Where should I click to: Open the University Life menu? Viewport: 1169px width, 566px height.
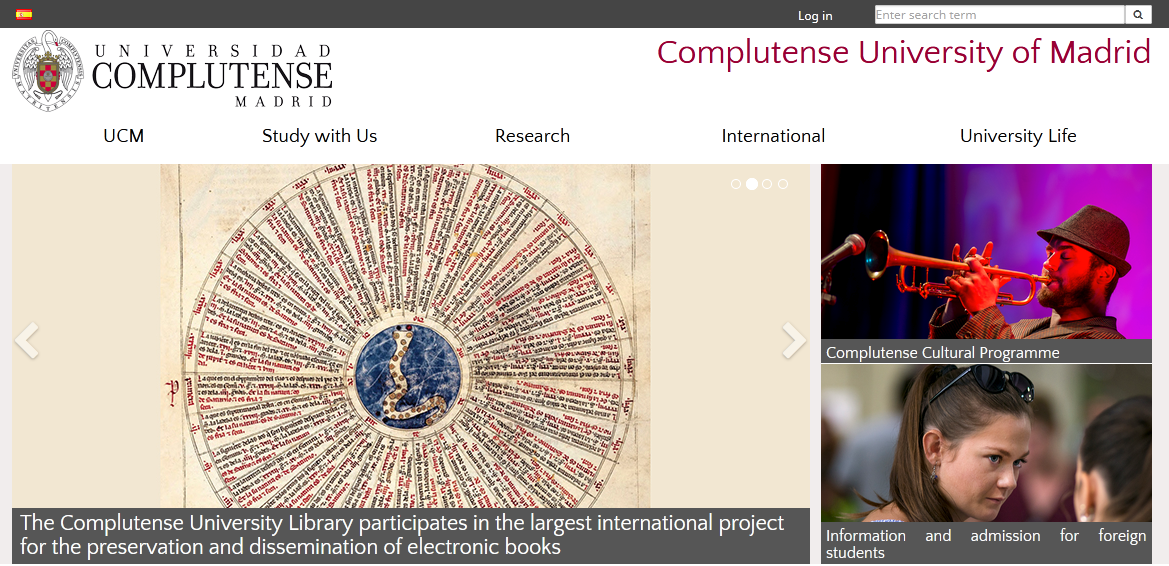1018,136
